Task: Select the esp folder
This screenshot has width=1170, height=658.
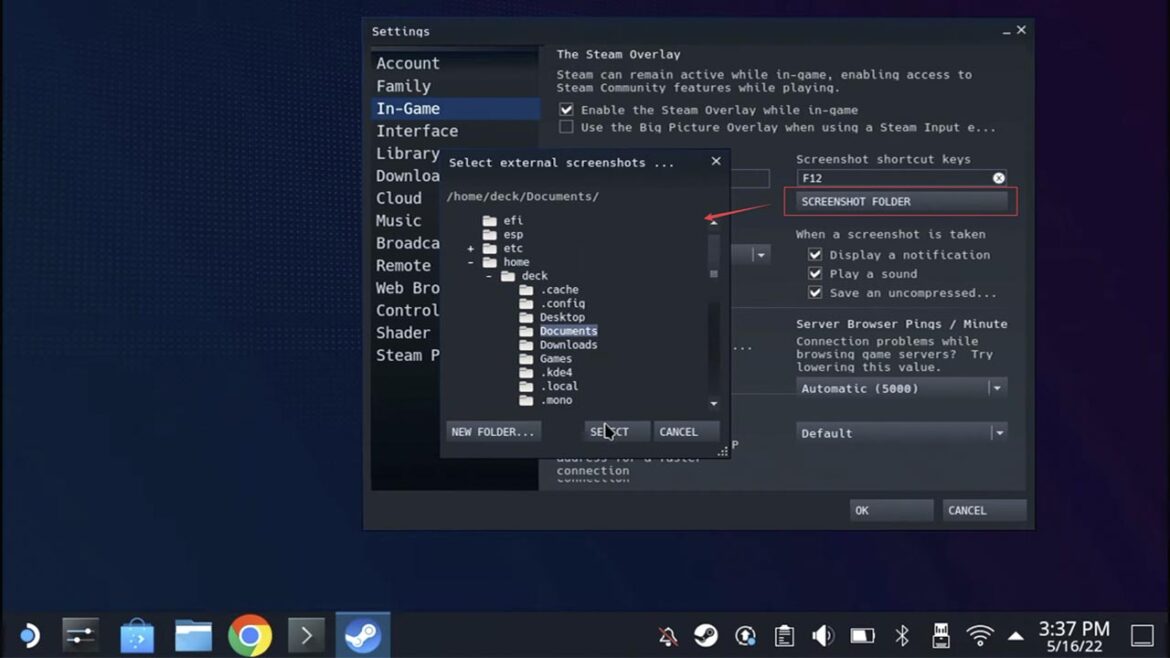Action: point(513,234)
